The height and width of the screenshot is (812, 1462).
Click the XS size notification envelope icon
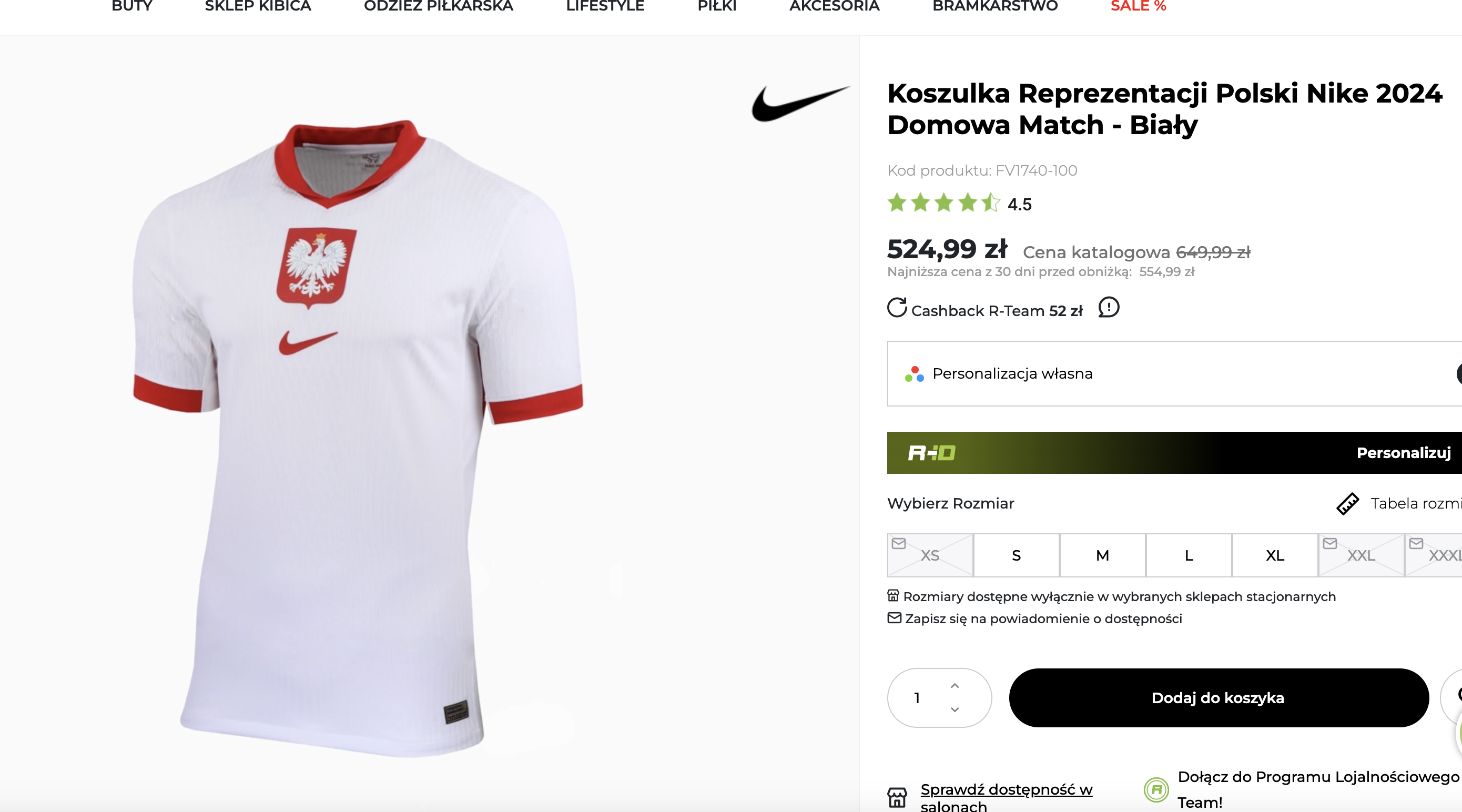[x=898, y=544]
